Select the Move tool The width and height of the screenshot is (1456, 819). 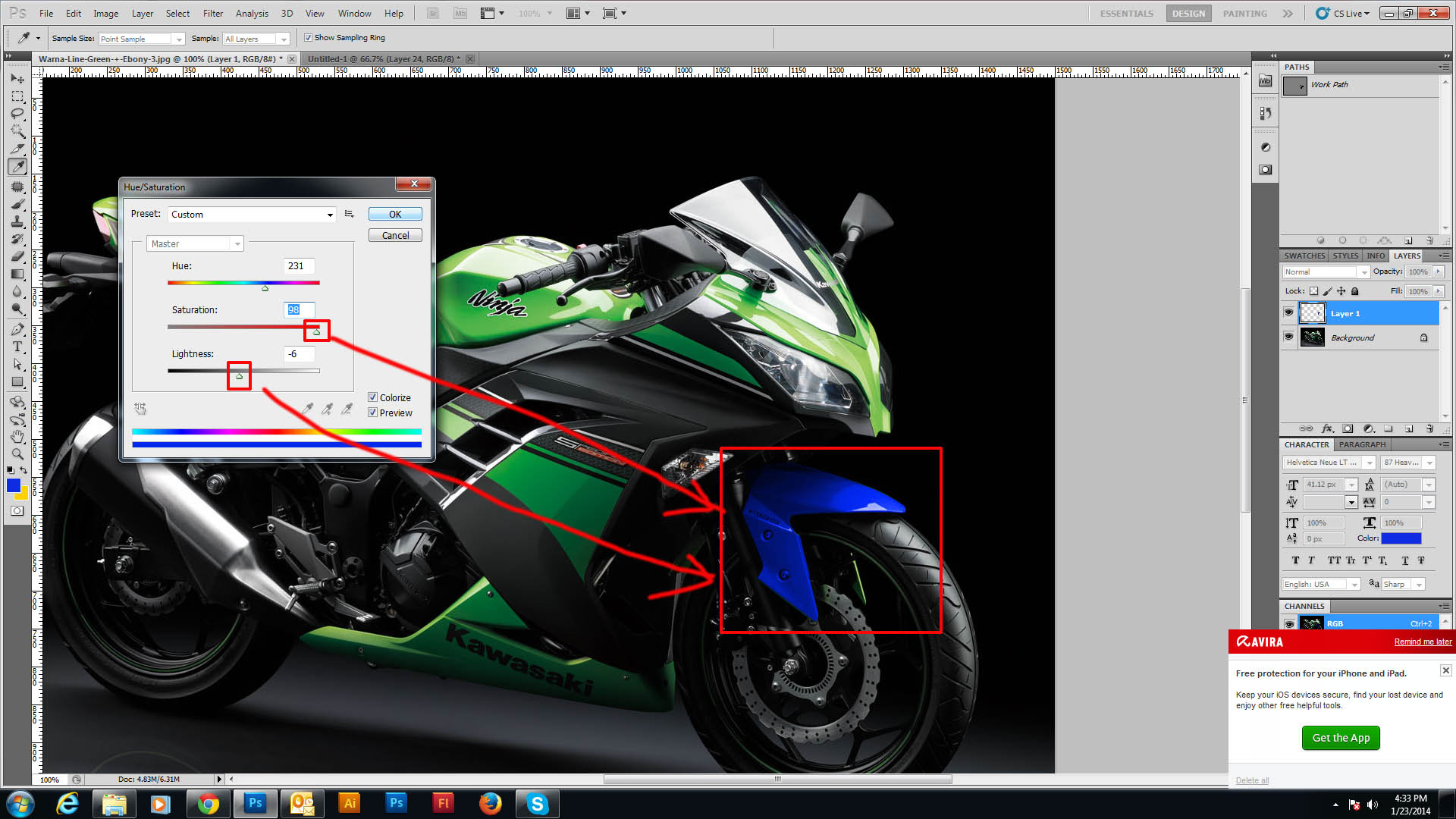click(x=17, y=79)
